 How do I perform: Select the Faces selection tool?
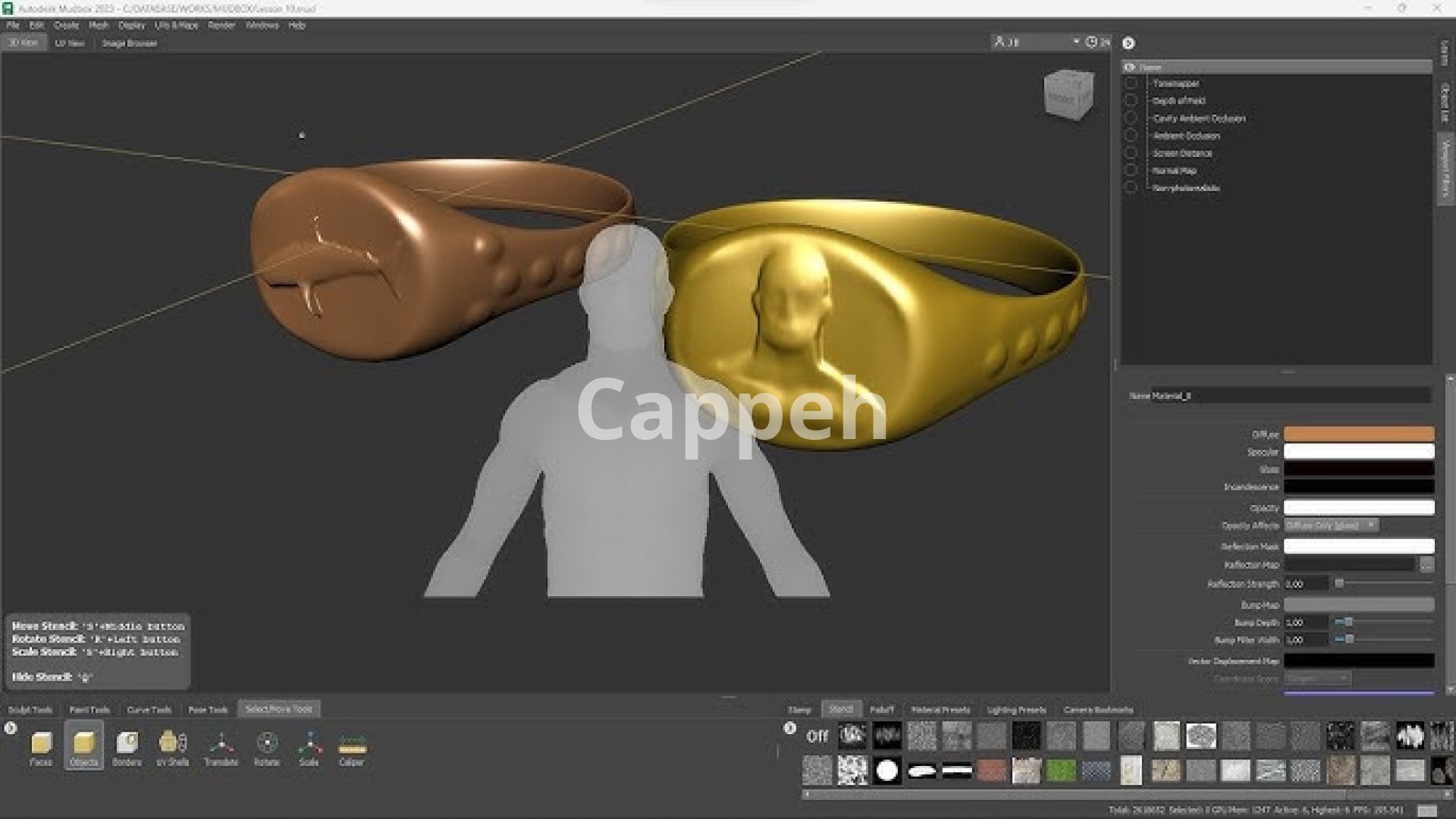(x=41, y=747)
